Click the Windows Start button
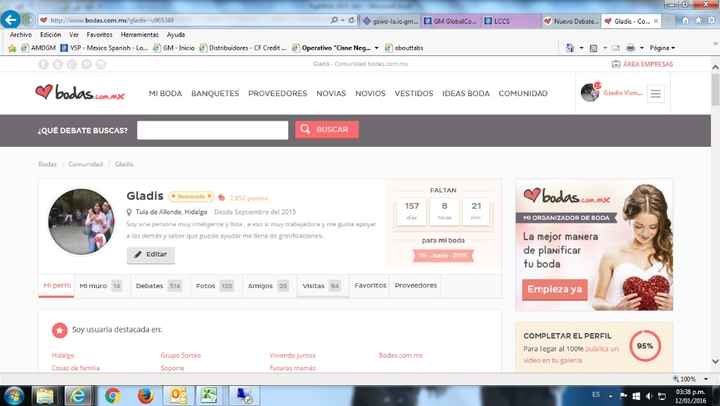 tap(16, 394)
